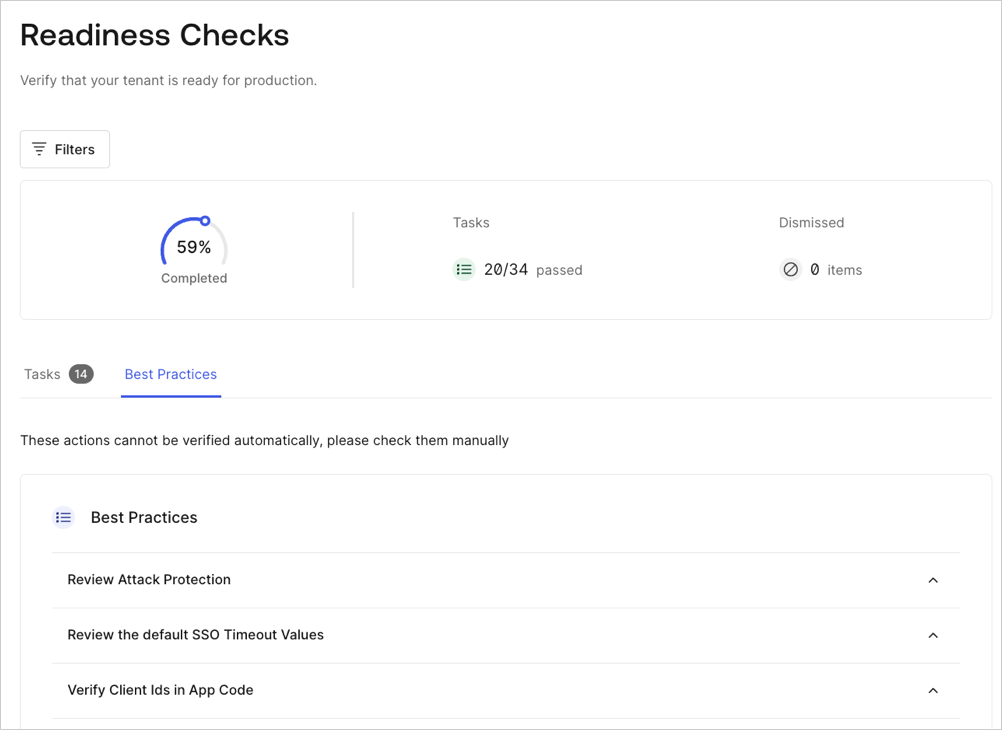Click the filter icon inside the Filters button
1002x730 pixels.
(x=40, y=148)
